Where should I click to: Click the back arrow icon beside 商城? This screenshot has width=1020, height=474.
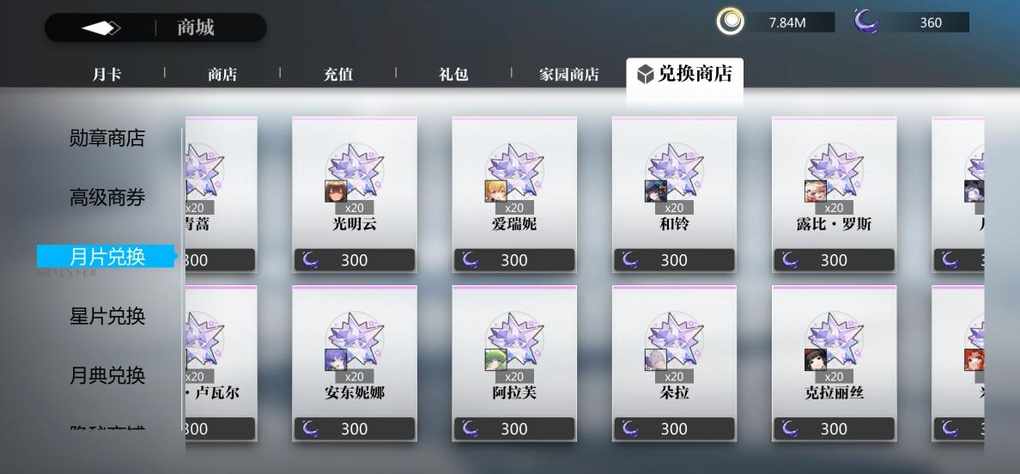(101, 28)
